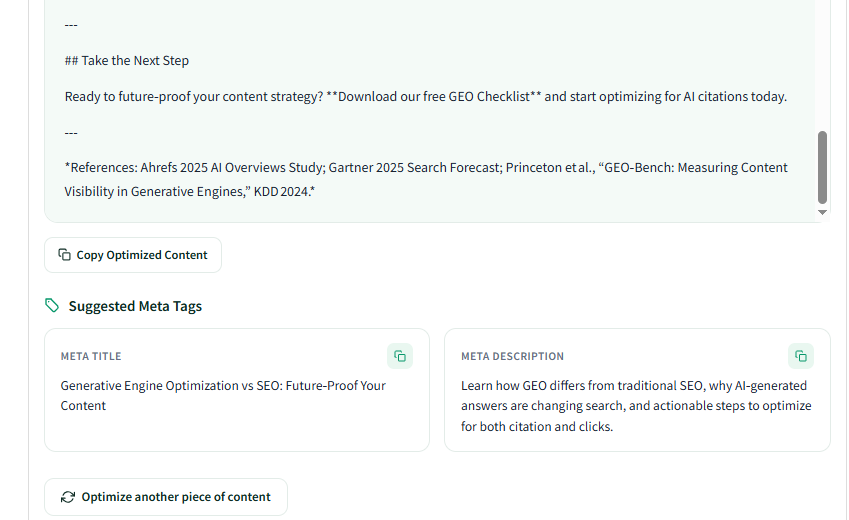The width and height of the screenshot is (849, 520).
Task: Copy the meta title with its icon
Action: [400, 356]
